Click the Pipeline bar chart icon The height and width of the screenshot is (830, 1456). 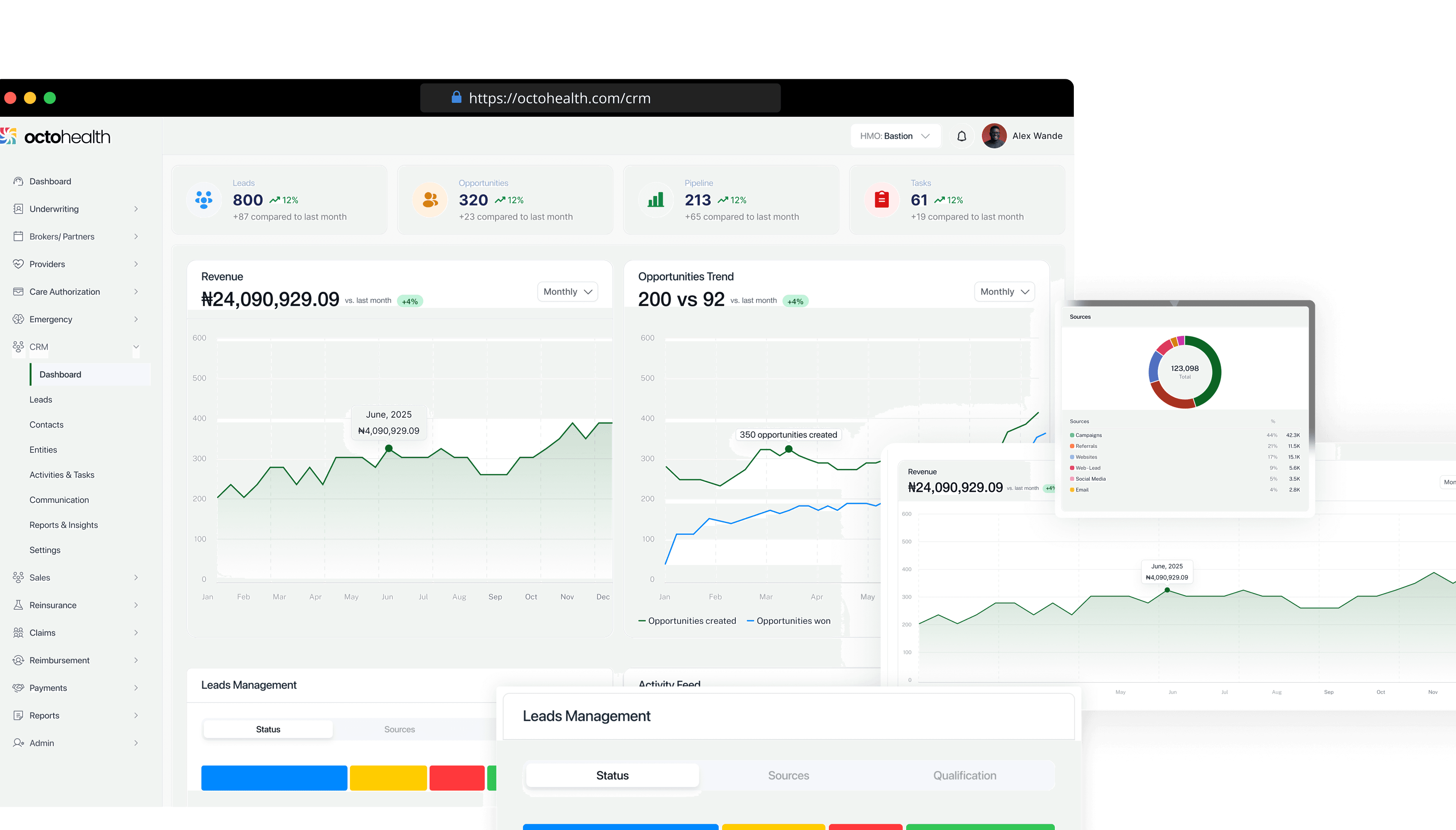tap(656, 199)
